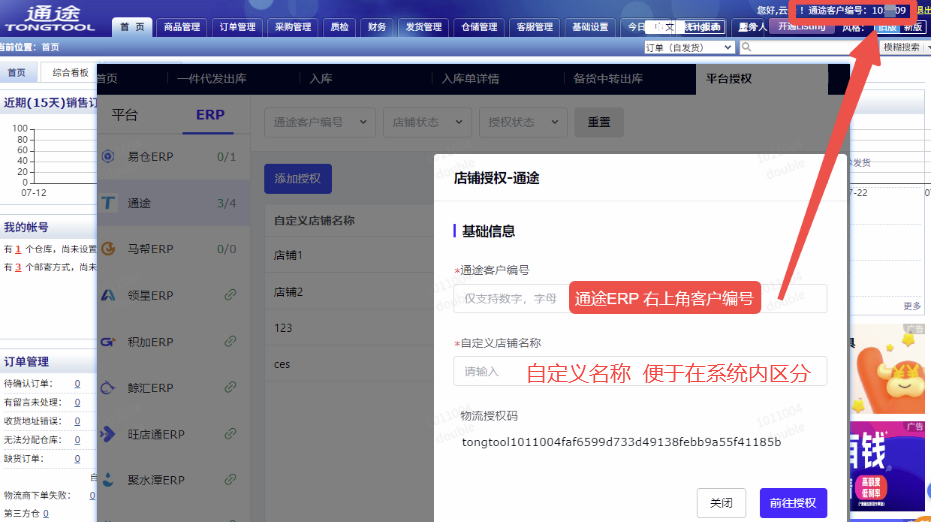Click the 马帮ERP icon
The width and height of the screenshot is (931, 522).
108,249
